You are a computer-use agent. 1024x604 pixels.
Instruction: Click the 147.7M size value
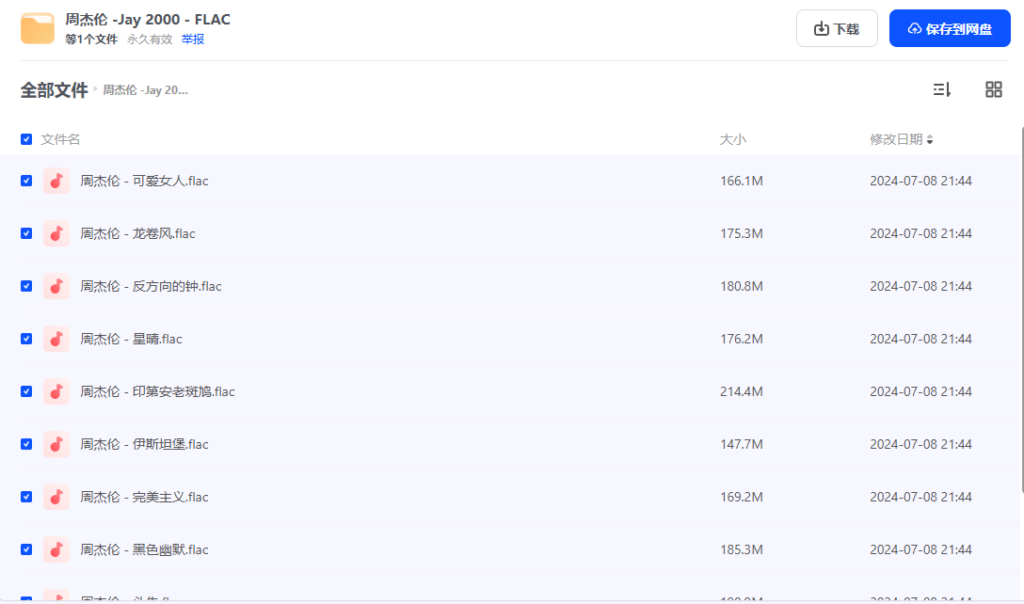pyautogui.click(x=741, y=444)
